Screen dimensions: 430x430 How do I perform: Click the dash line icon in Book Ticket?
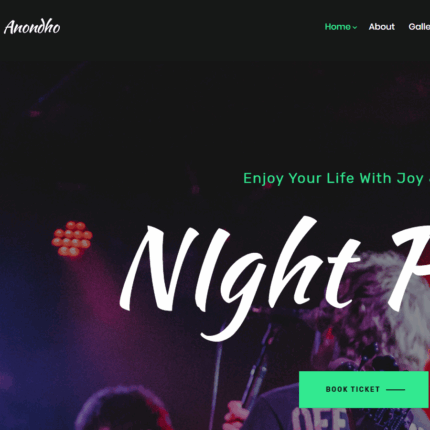click(x=395, y=389)
